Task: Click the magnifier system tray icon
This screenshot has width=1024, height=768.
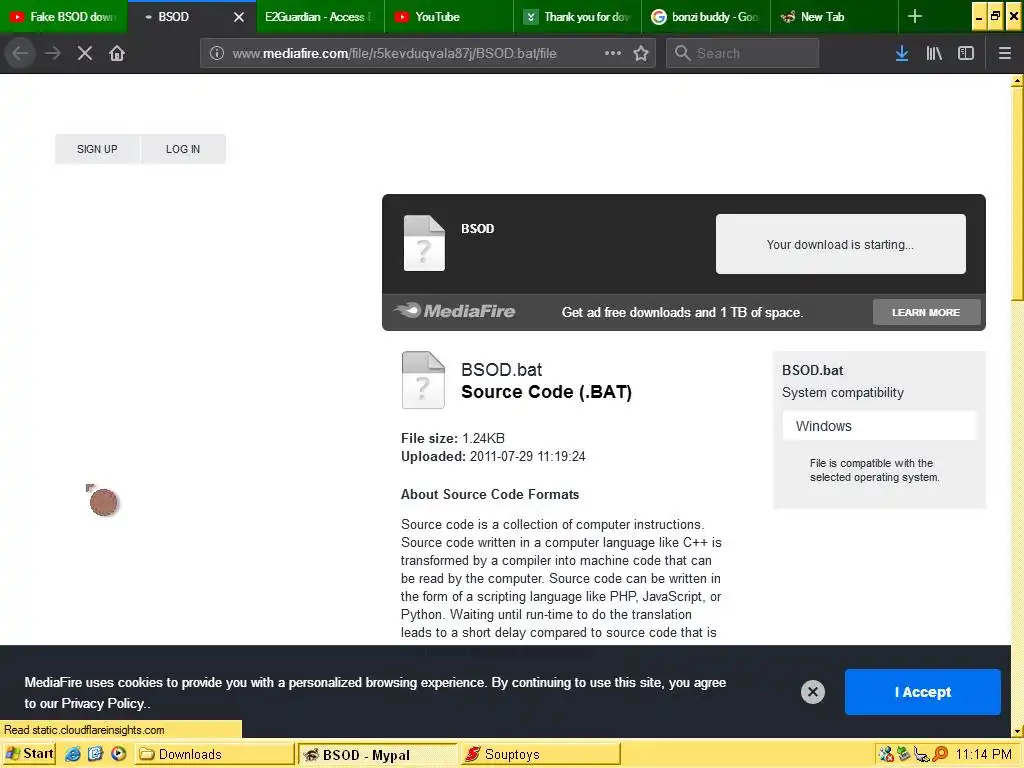Action: click(940, 754)
